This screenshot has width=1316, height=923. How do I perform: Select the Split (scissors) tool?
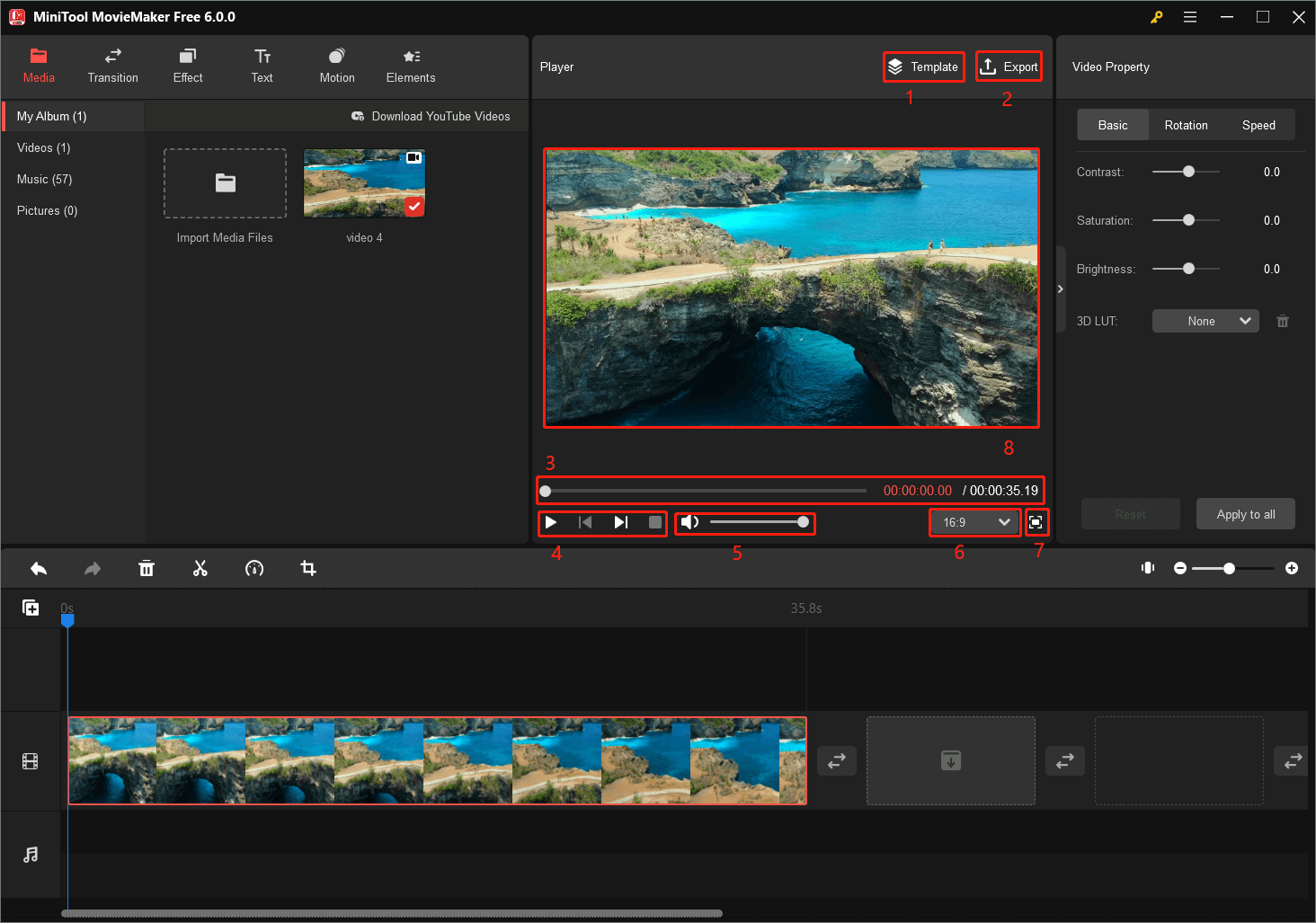point(200,568)
